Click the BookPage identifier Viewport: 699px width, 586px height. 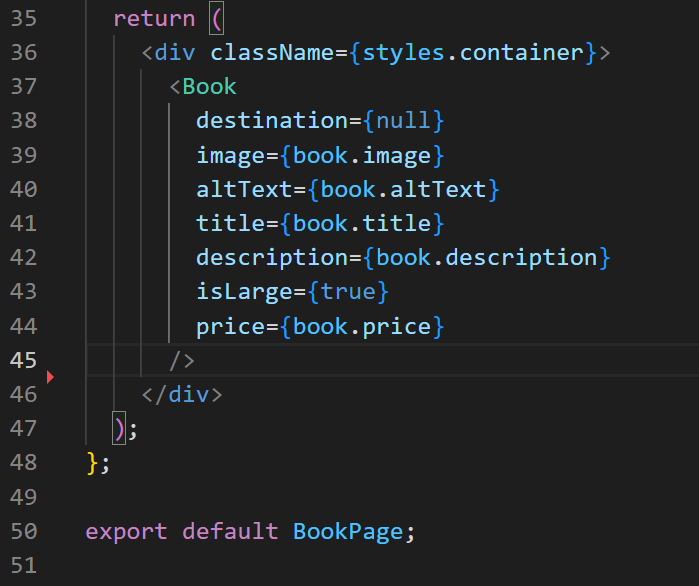[348, 532]
